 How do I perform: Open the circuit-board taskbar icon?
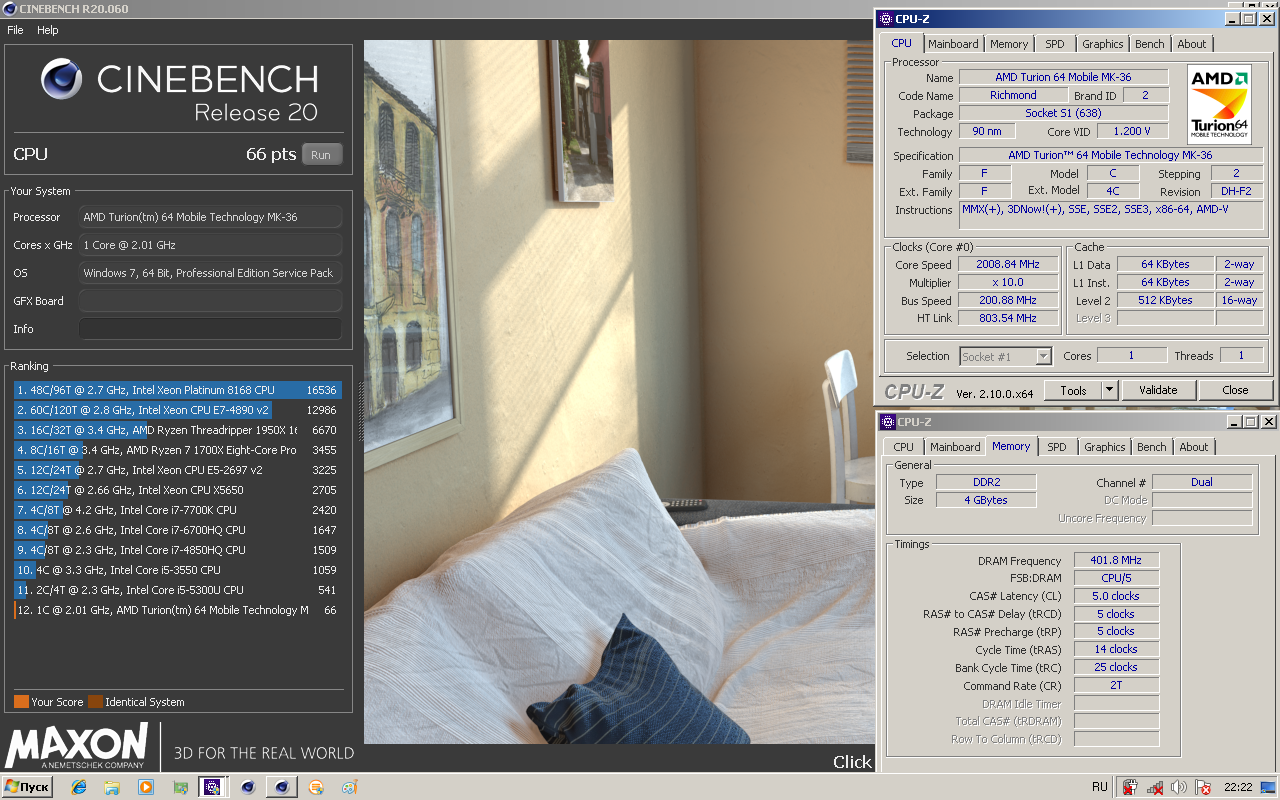[180, 787]
